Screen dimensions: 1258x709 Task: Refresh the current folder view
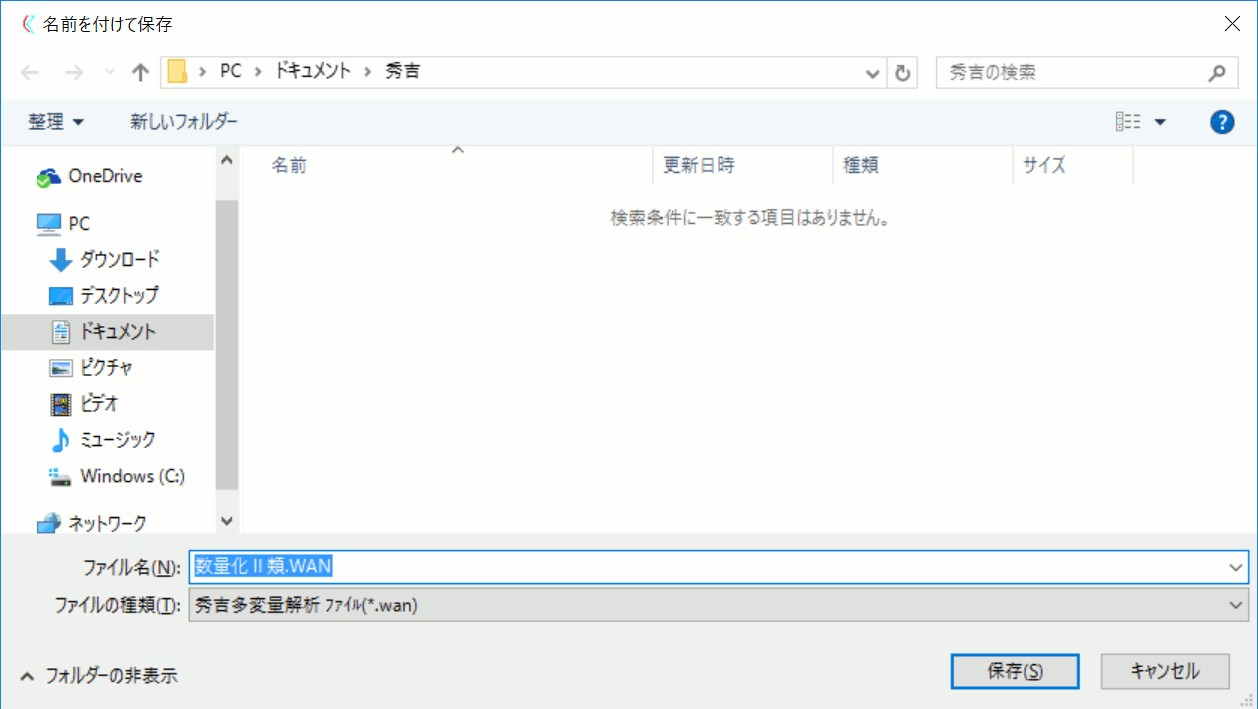coord(902,73)
